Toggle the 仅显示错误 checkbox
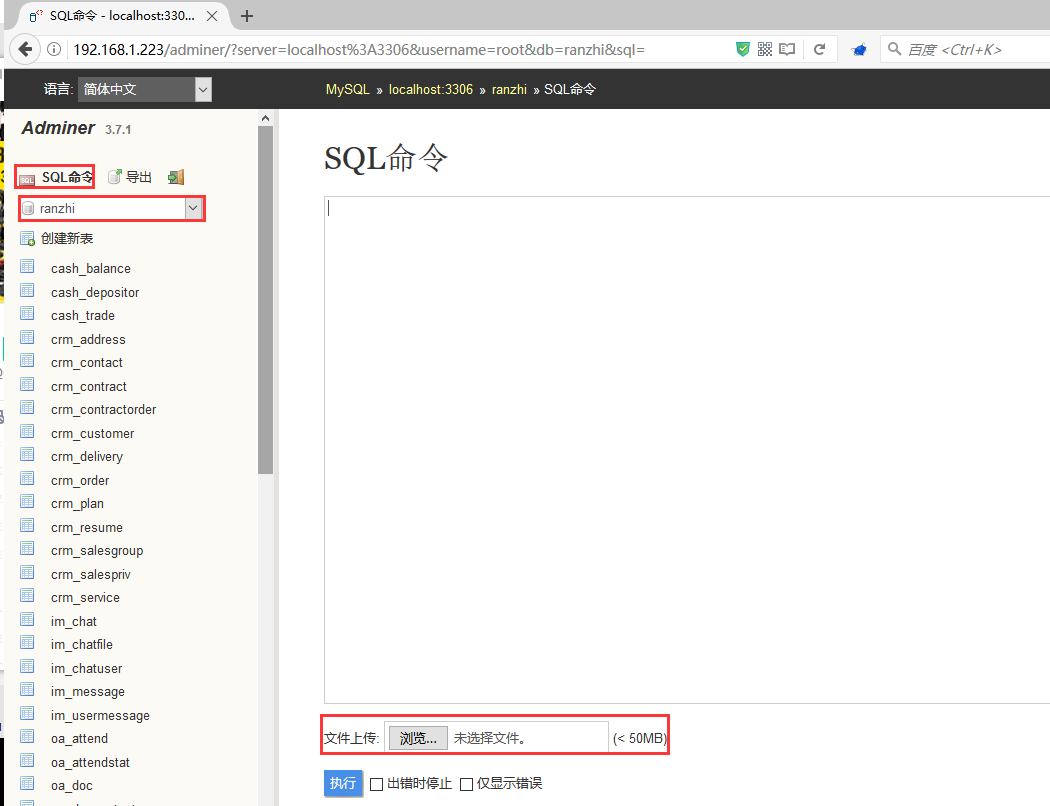This screenshot has height=806, width=1050. pos(466,784)
